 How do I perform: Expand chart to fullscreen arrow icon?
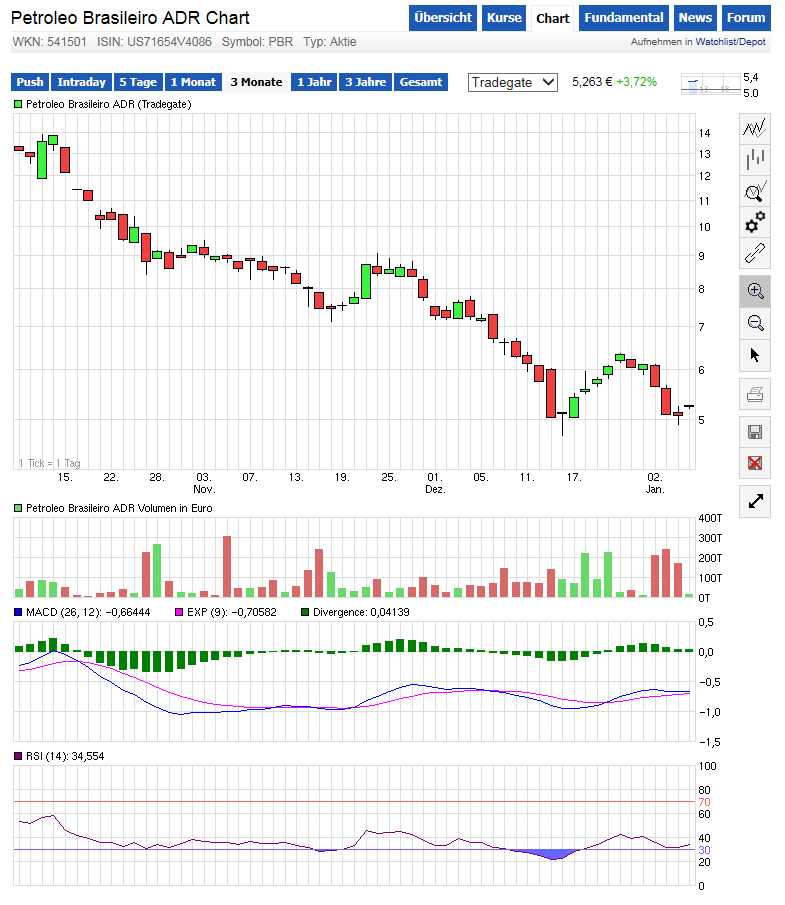tap(754, 501)
